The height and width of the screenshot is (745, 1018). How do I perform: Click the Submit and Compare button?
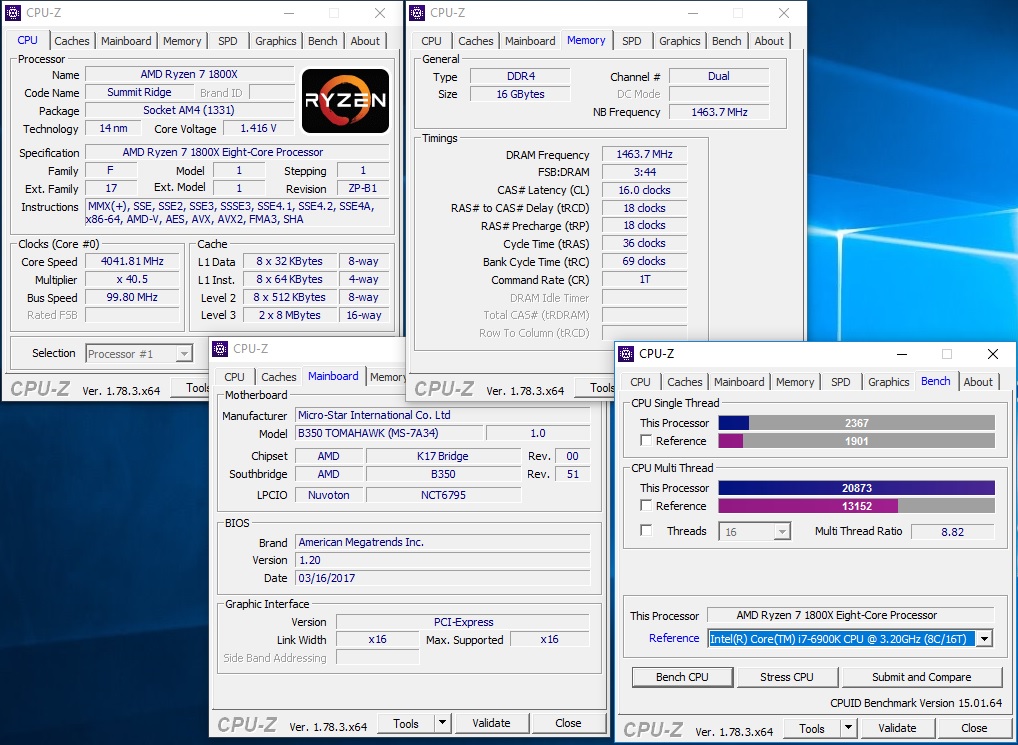tap(922, 677)
